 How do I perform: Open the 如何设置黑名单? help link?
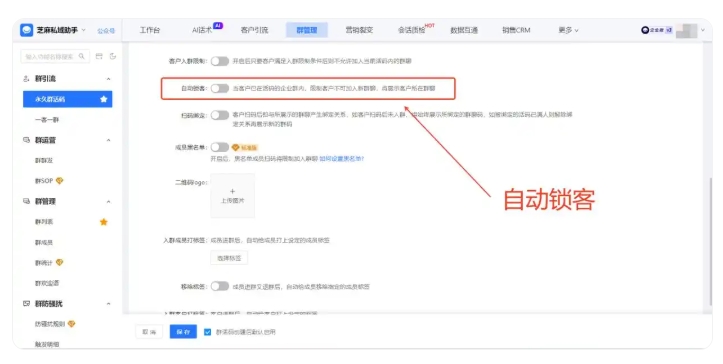[x=342, y=159]
